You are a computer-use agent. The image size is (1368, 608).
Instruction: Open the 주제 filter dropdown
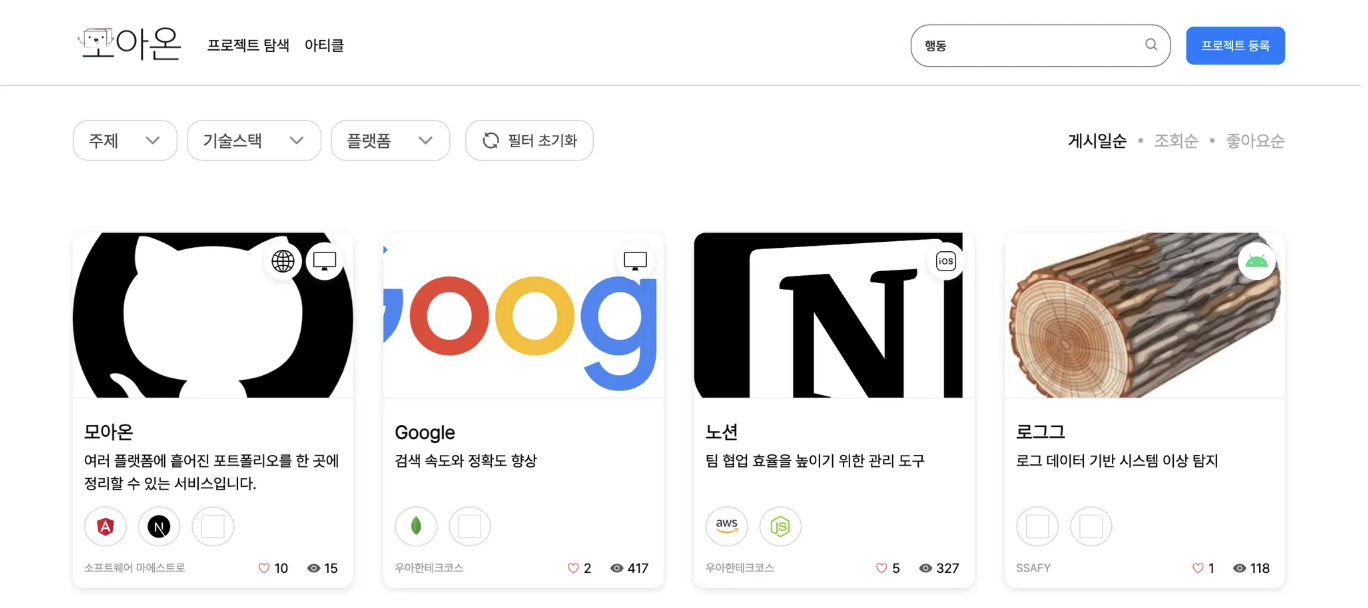124,140
